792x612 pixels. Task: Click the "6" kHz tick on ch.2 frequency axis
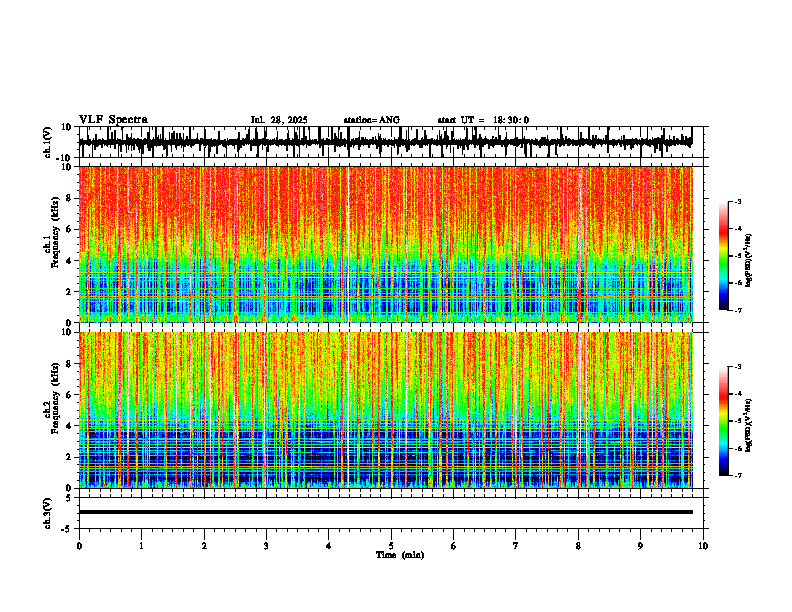[69, 395]
